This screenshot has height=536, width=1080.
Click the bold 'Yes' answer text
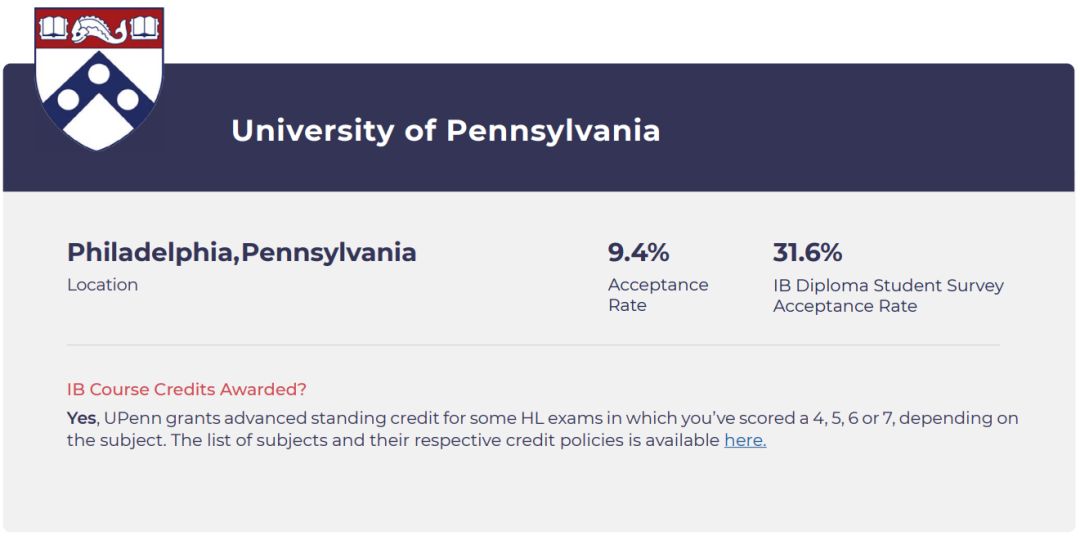82,418
